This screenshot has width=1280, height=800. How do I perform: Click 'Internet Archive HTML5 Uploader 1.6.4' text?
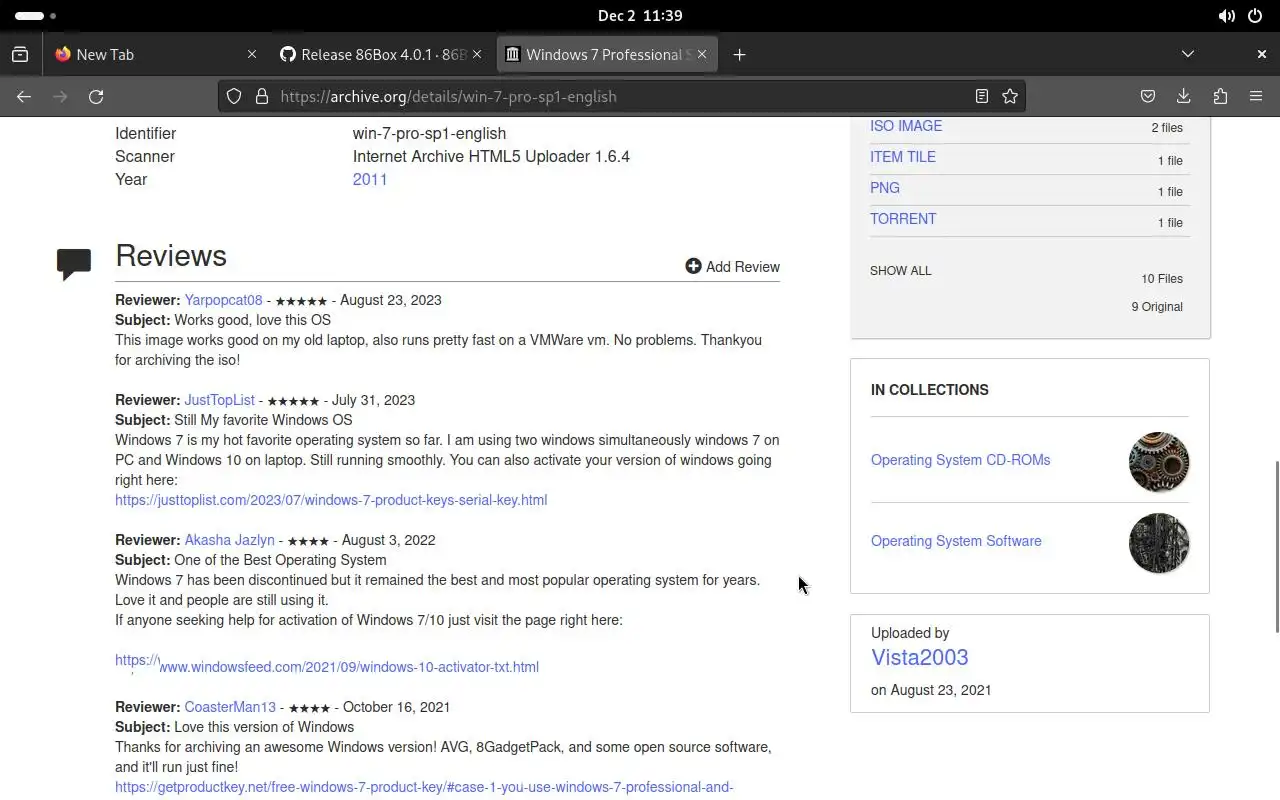tap(491, 156)
